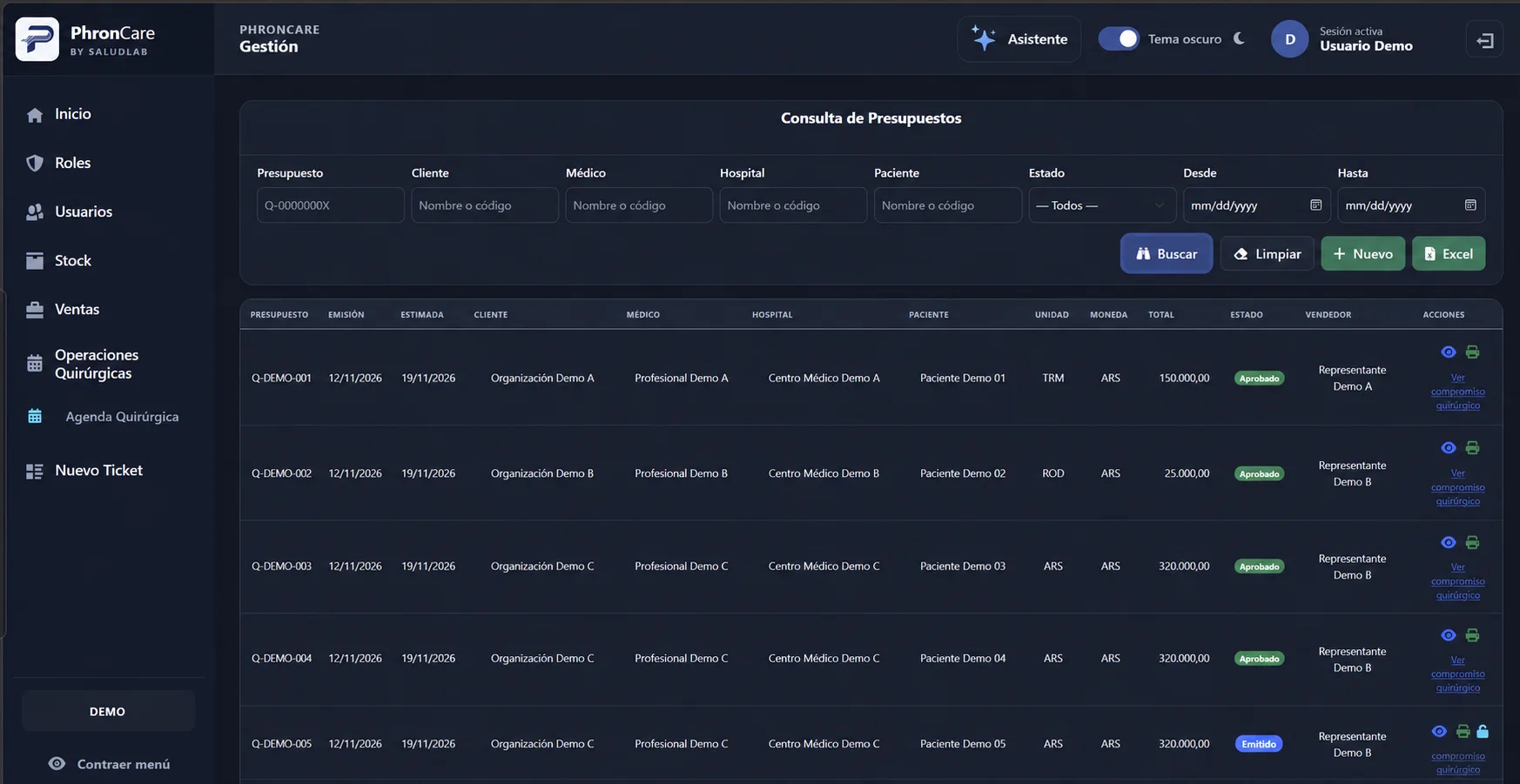
Task: Create a budget with Nuevo button
Action: tap(1363, 254)
